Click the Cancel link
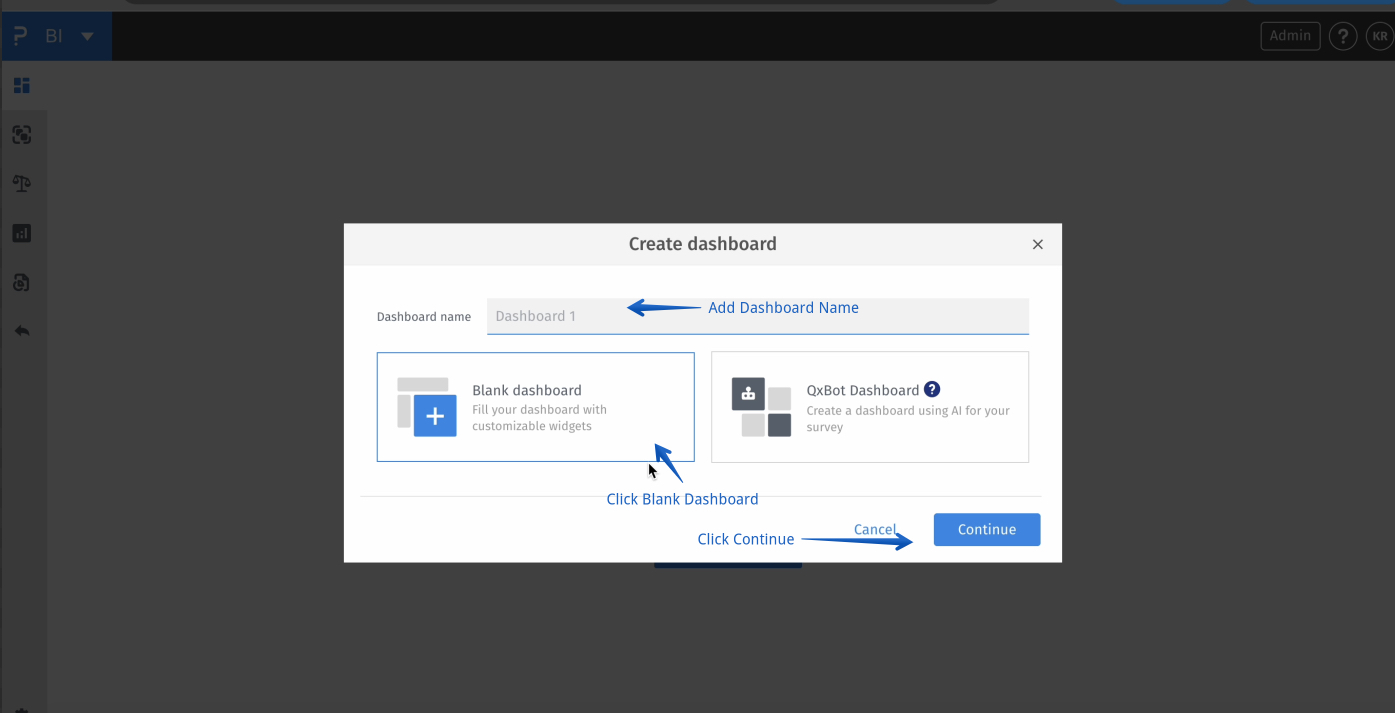This screenshot has width=1395, height=713. click(x=874, y=529)
